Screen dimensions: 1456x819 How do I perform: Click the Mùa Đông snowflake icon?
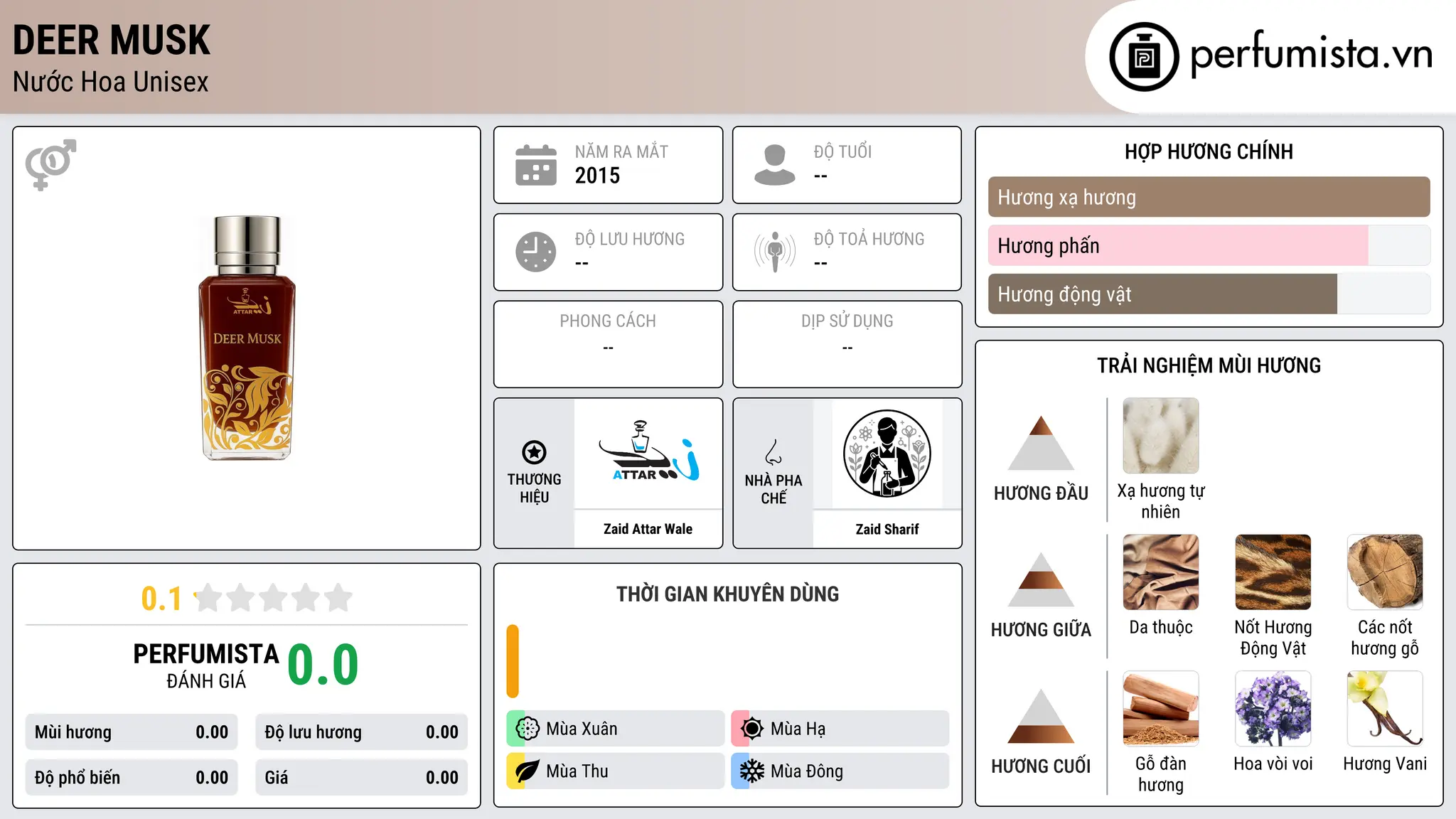[x=752, y=771]
